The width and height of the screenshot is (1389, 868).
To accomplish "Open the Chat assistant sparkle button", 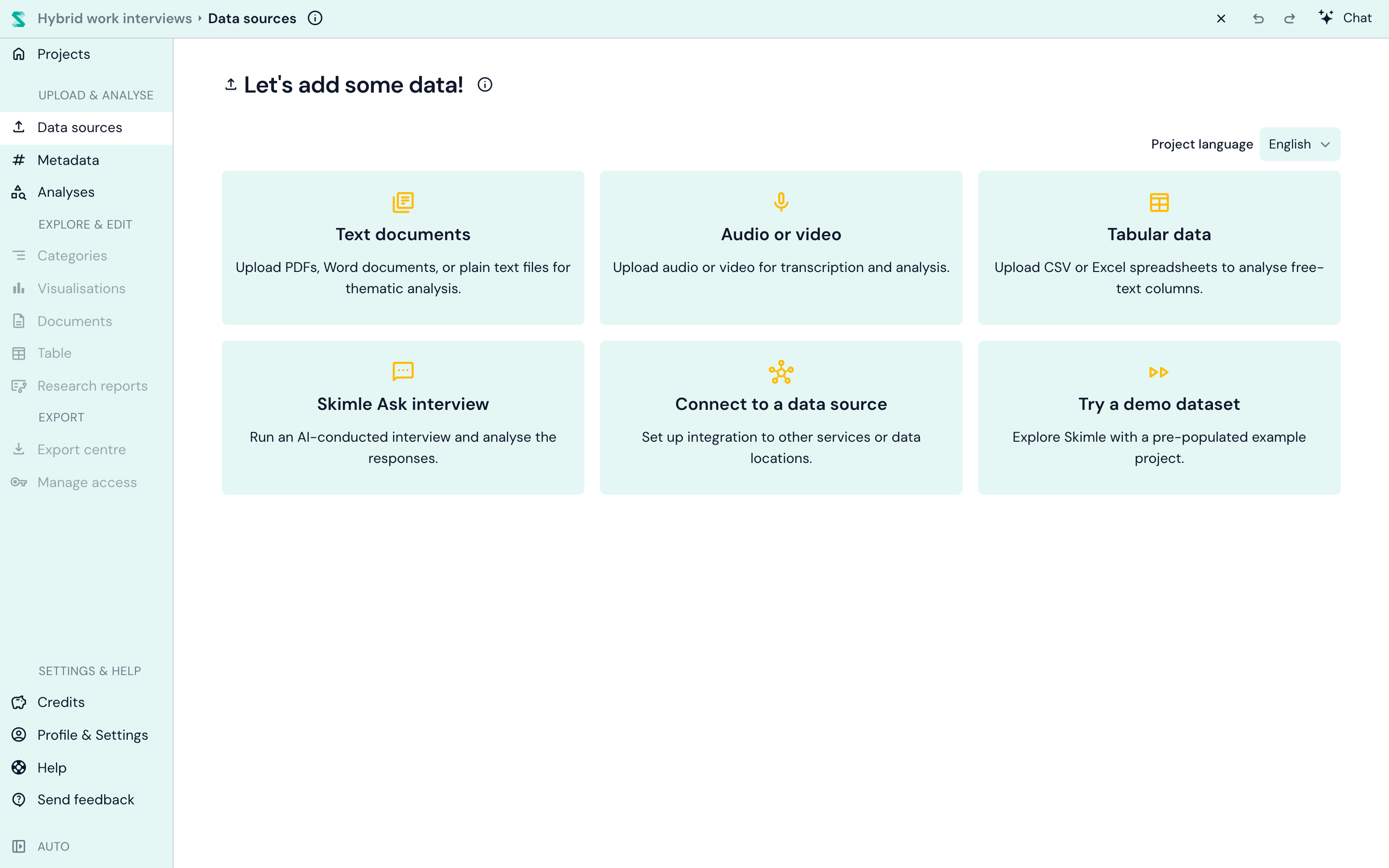I will tap(1345, 18).
